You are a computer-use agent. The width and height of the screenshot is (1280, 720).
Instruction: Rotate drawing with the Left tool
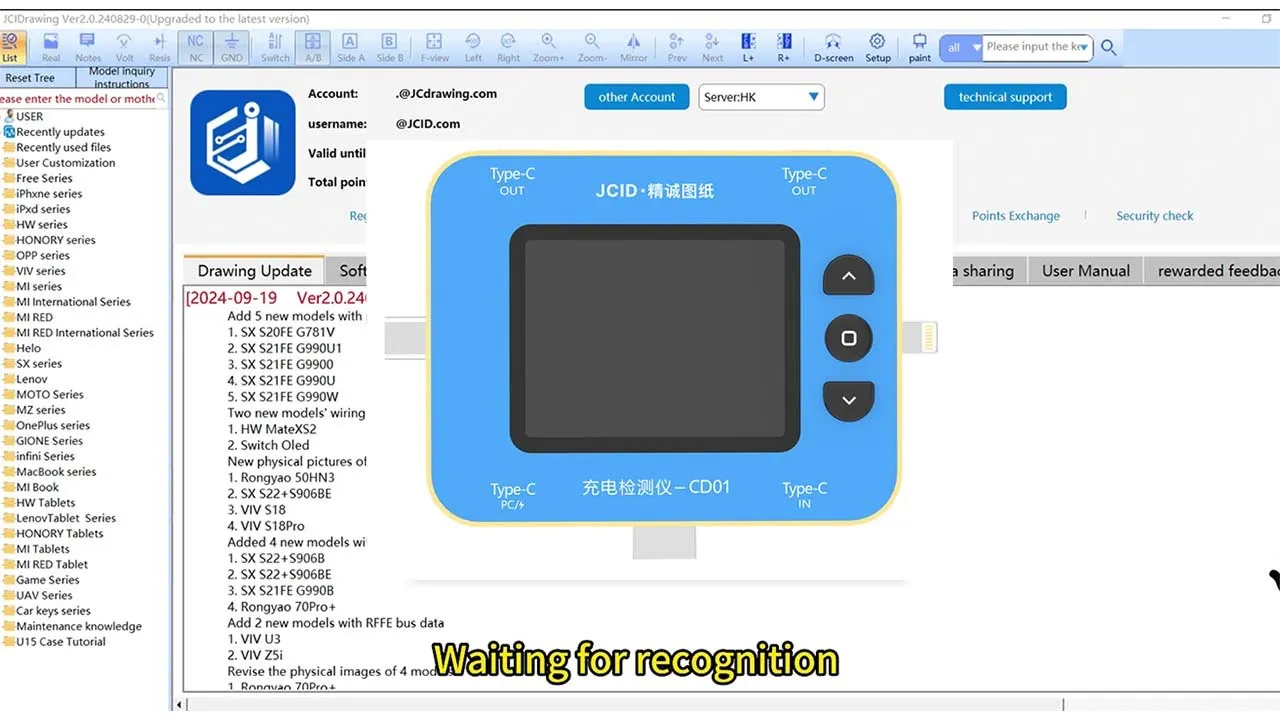pos(473,47)
